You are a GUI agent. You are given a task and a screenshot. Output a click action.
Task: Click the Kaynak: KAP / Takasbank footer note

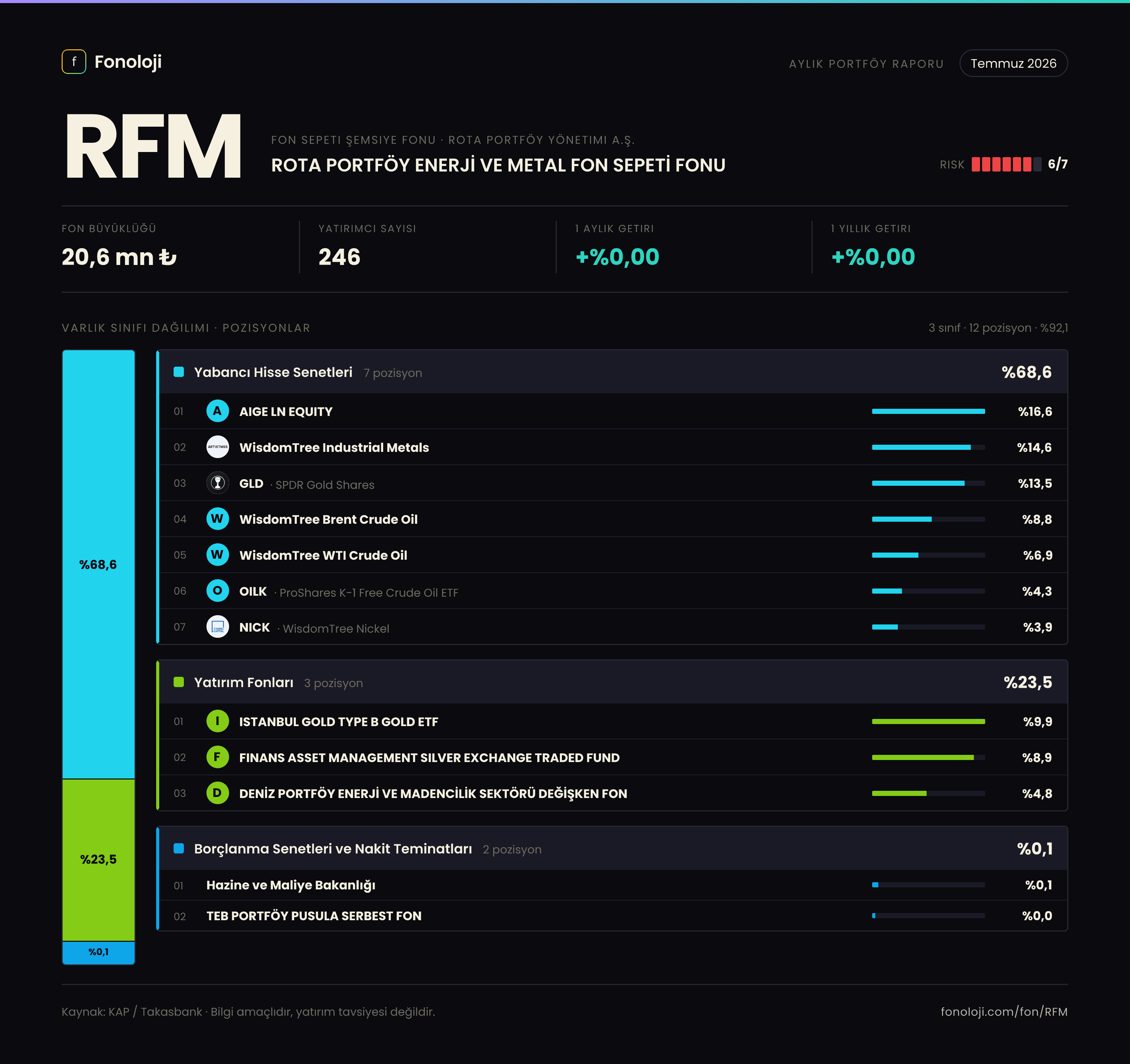(248, 1012)
